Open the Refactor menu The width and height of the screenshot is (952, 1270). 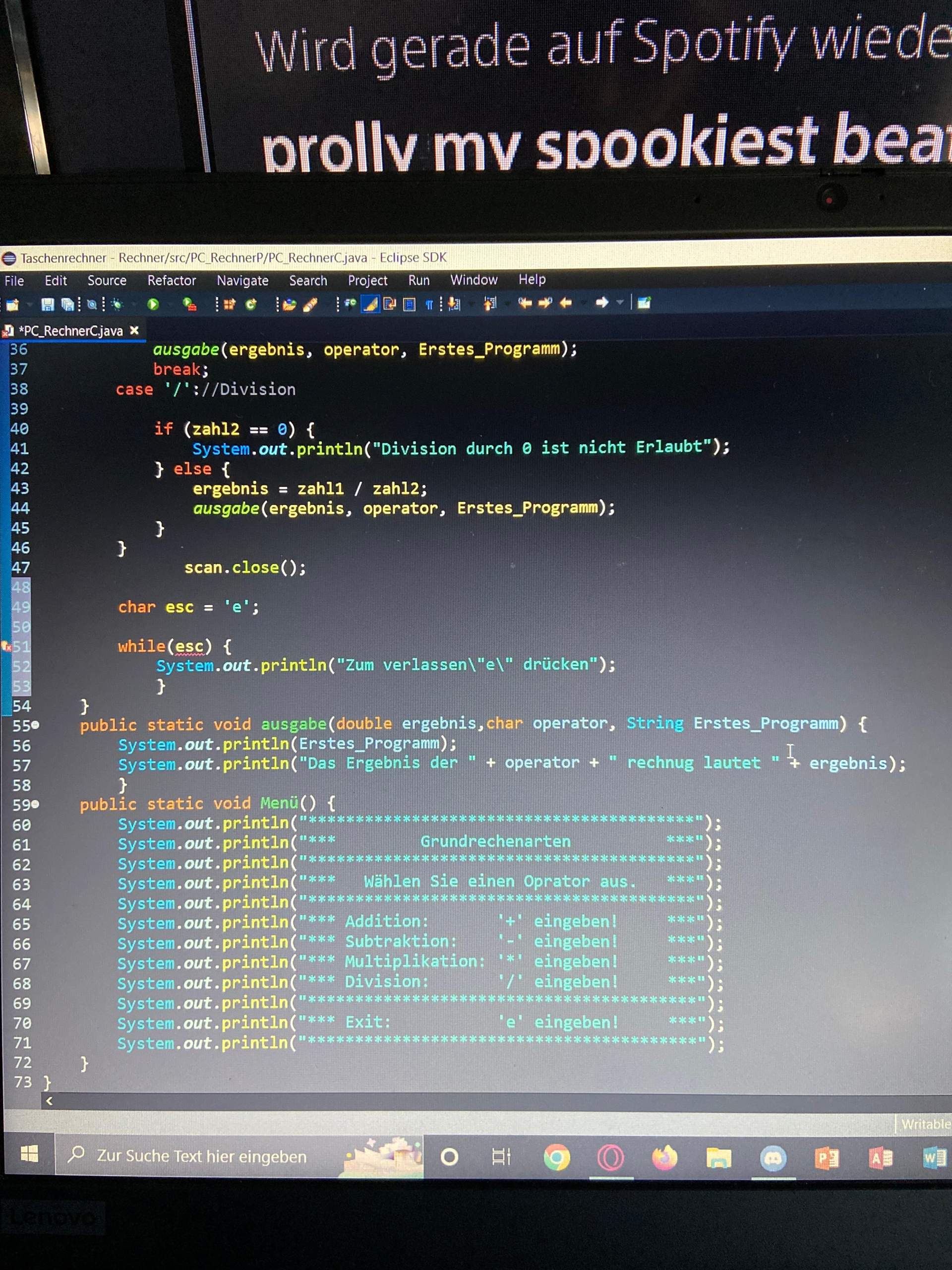tap(172, 281)
